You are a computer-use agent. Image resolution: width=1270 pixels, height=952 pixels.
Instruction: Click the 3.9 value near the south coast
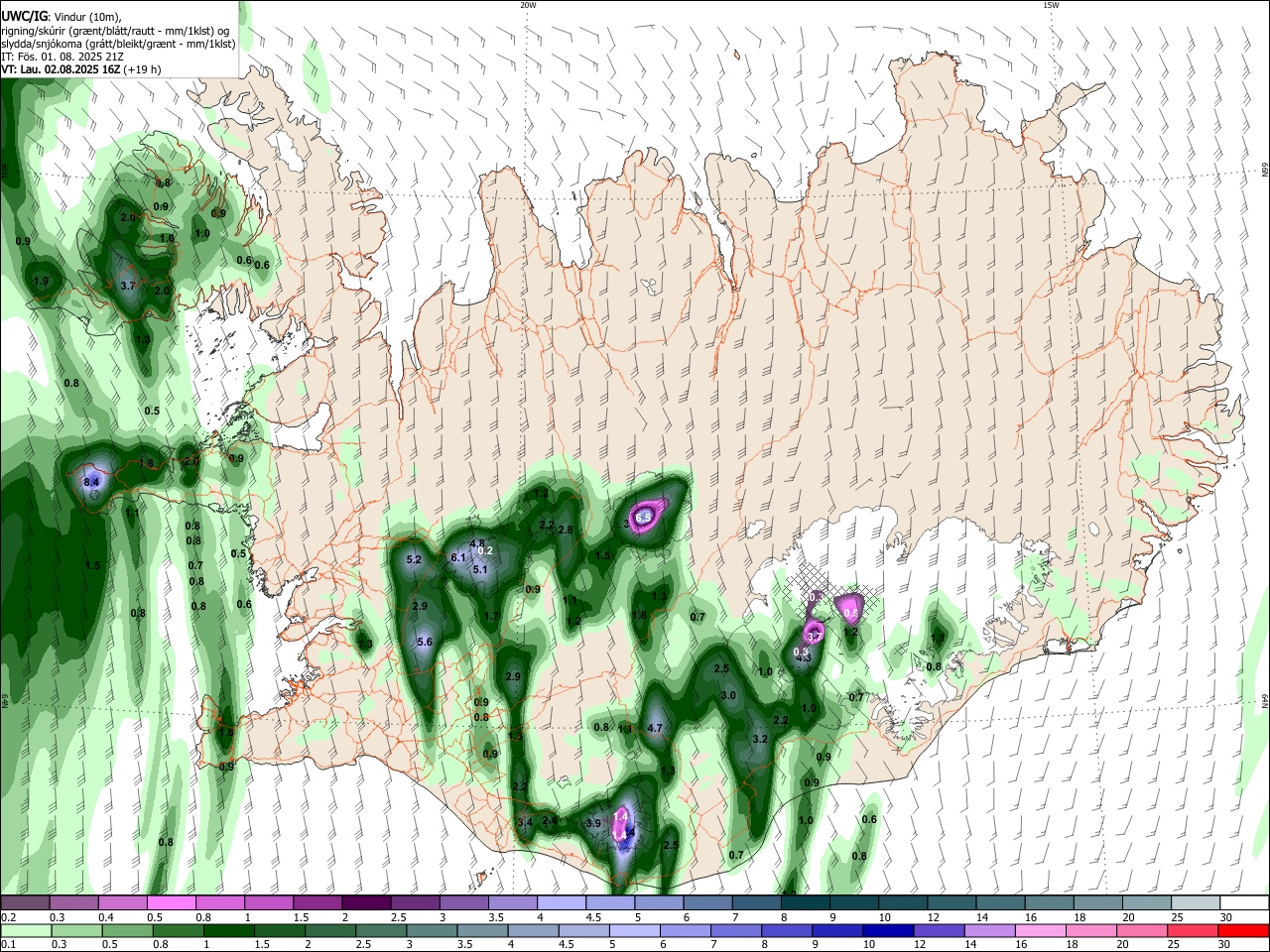[593, 824]
